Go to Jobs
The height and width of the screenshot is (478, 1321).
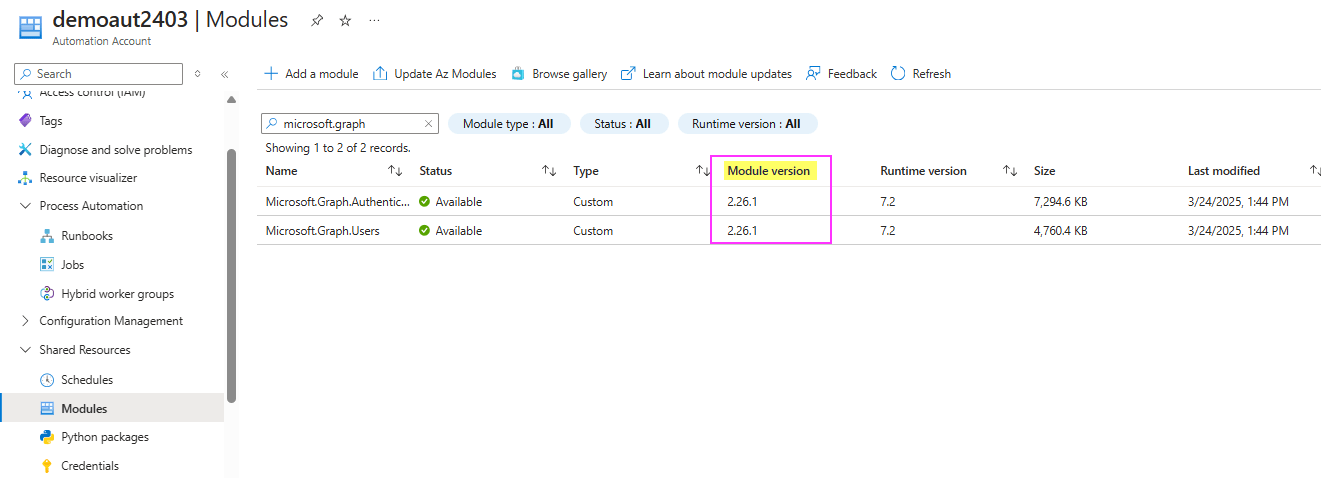click(x=73, y=265)
